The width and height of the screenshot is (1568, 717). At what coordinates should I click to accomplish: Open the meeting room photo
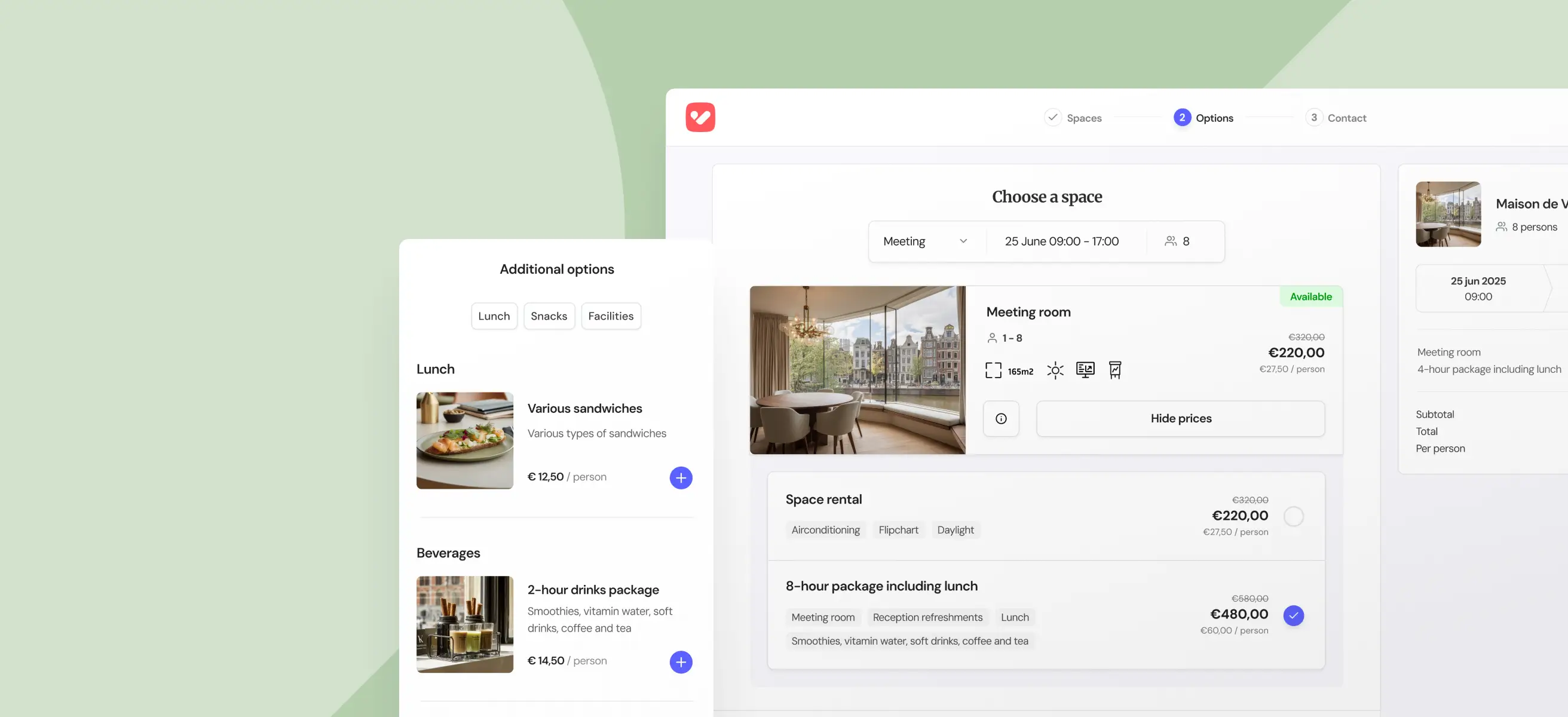coord(857,370)
